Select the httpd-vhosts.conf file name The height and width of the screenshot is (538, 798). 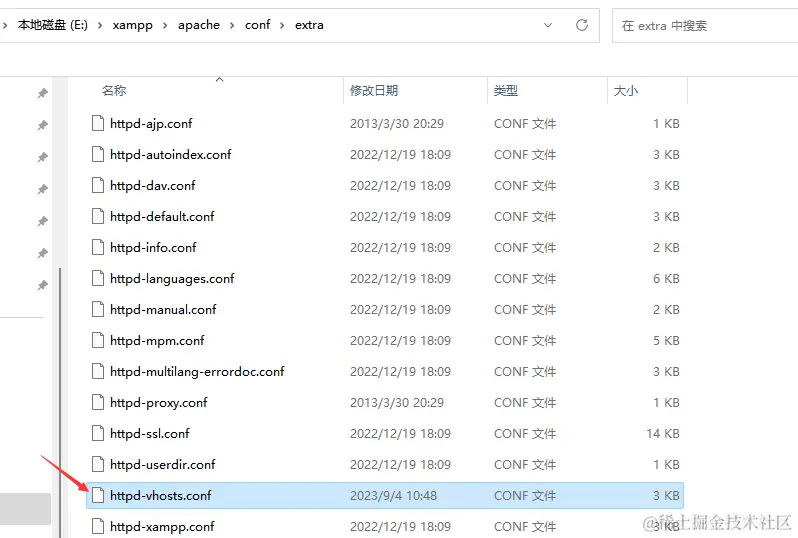(x=160, y=495)
